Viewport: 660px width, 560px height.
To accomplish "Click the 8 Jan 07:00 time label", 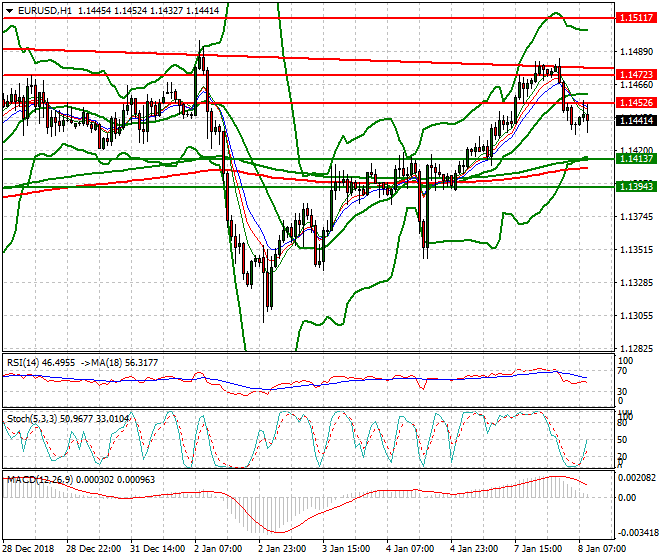I will pyautogui.click(x=602, y=549).
